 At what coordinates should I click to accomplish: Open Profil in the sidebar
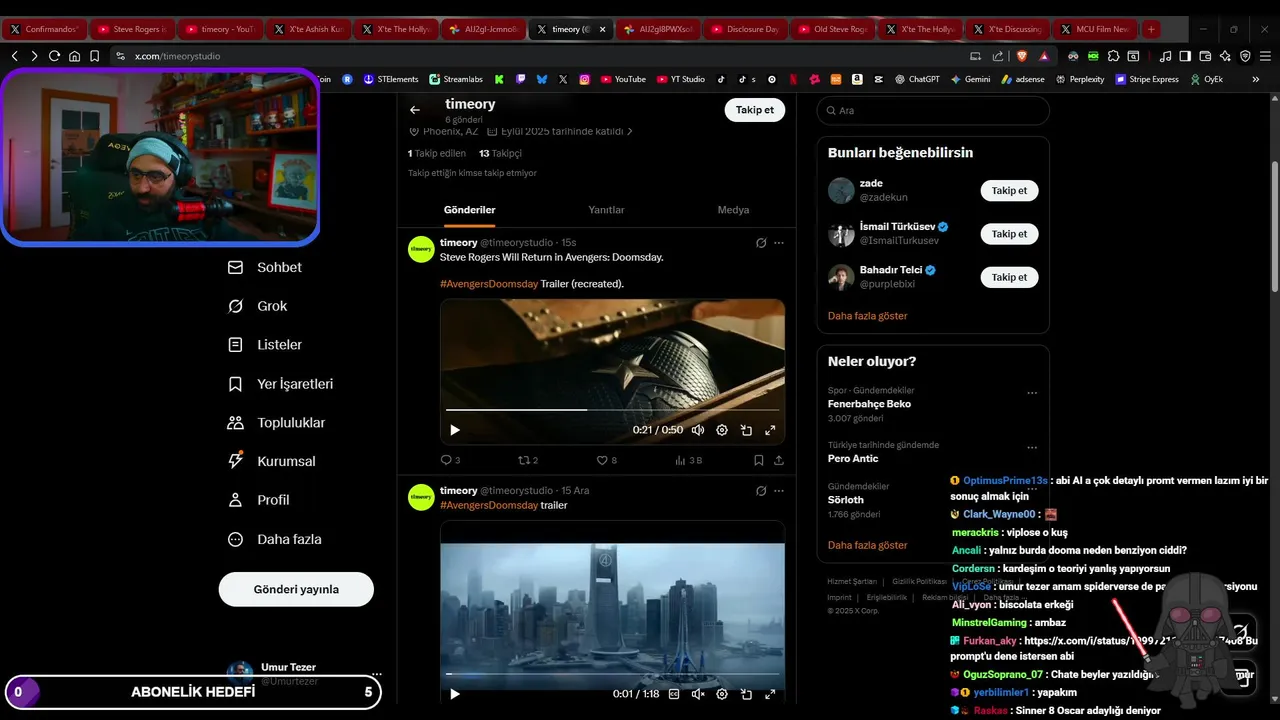click(259, 500)
